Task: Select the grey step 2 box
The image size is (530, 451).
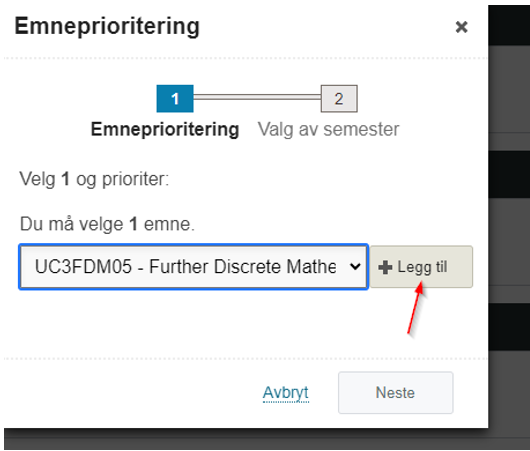Action: tap(339, 99)
